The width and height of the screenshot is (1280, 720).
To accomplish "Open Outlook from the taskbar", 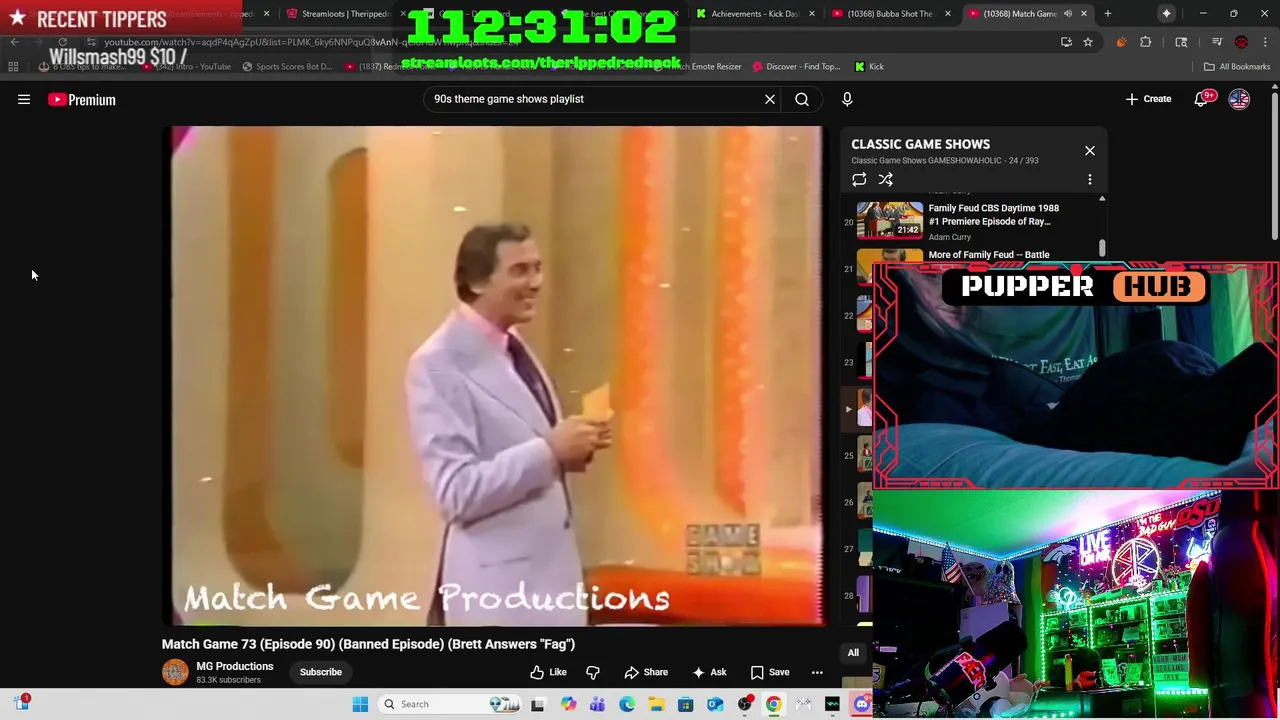I will pos(715,704).
